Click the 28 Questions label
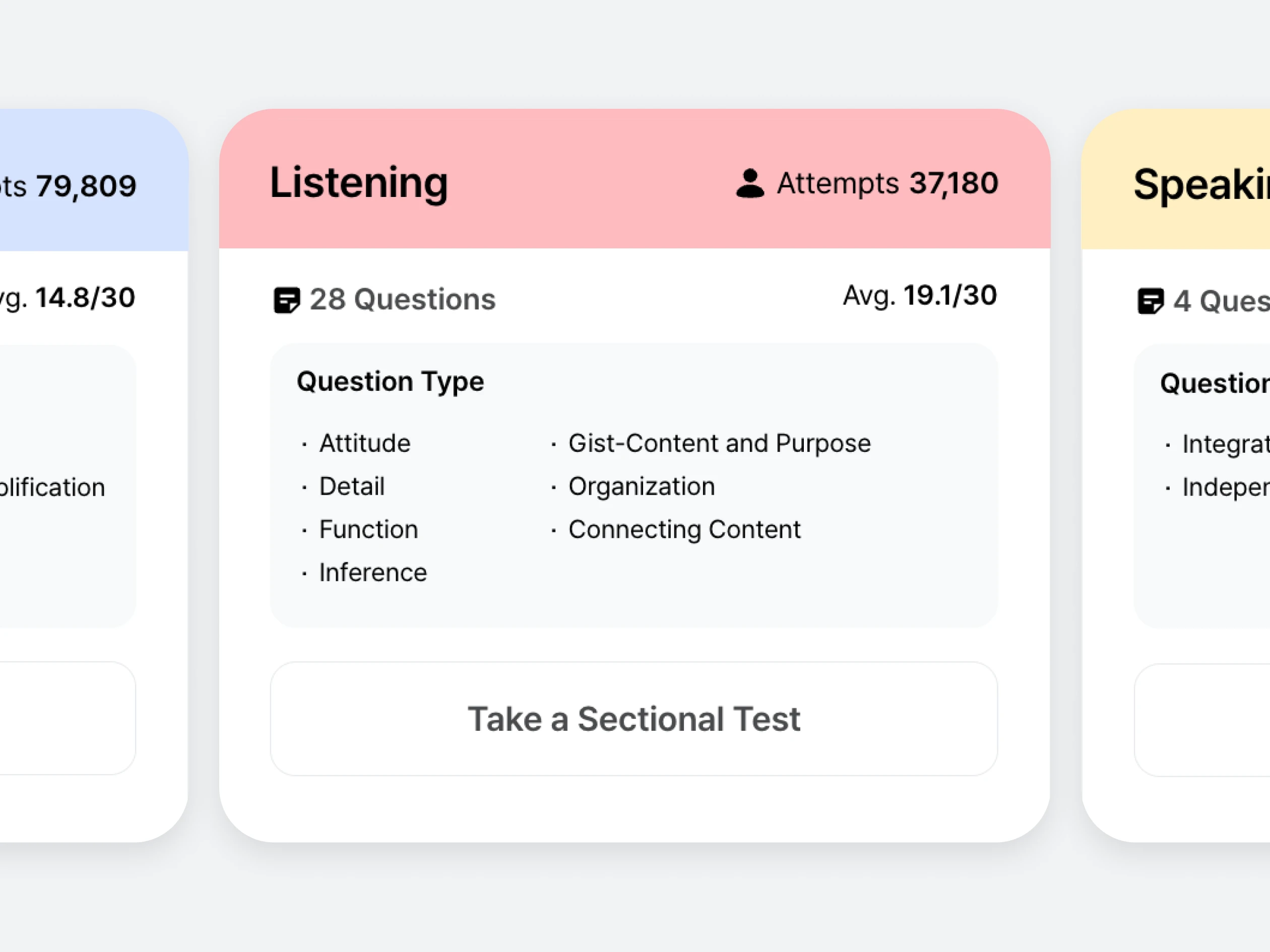This screenshot has width=1270, height=952. point(402,300)
